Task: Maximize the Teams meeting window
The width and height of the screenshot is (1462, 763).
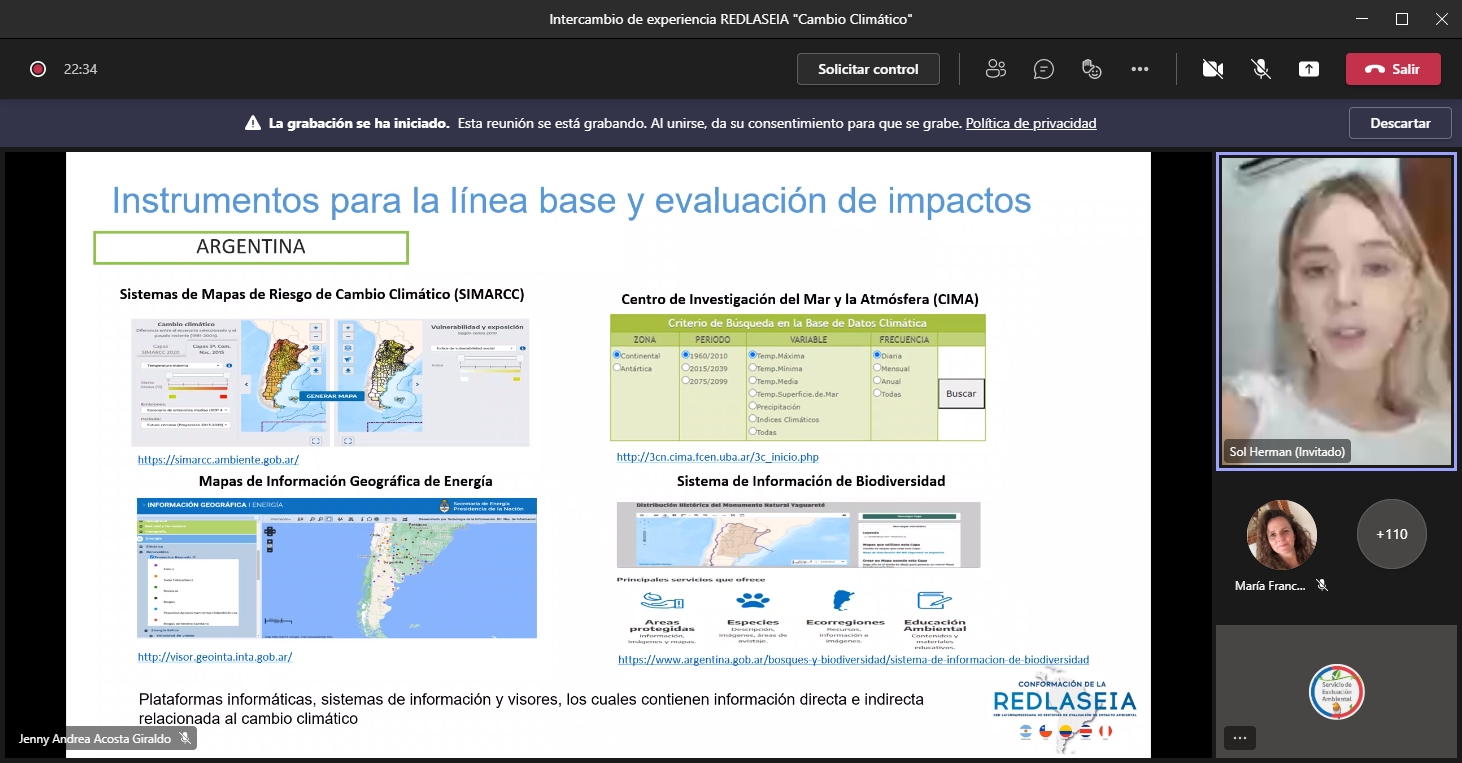Action: (x=1402, y=19)
